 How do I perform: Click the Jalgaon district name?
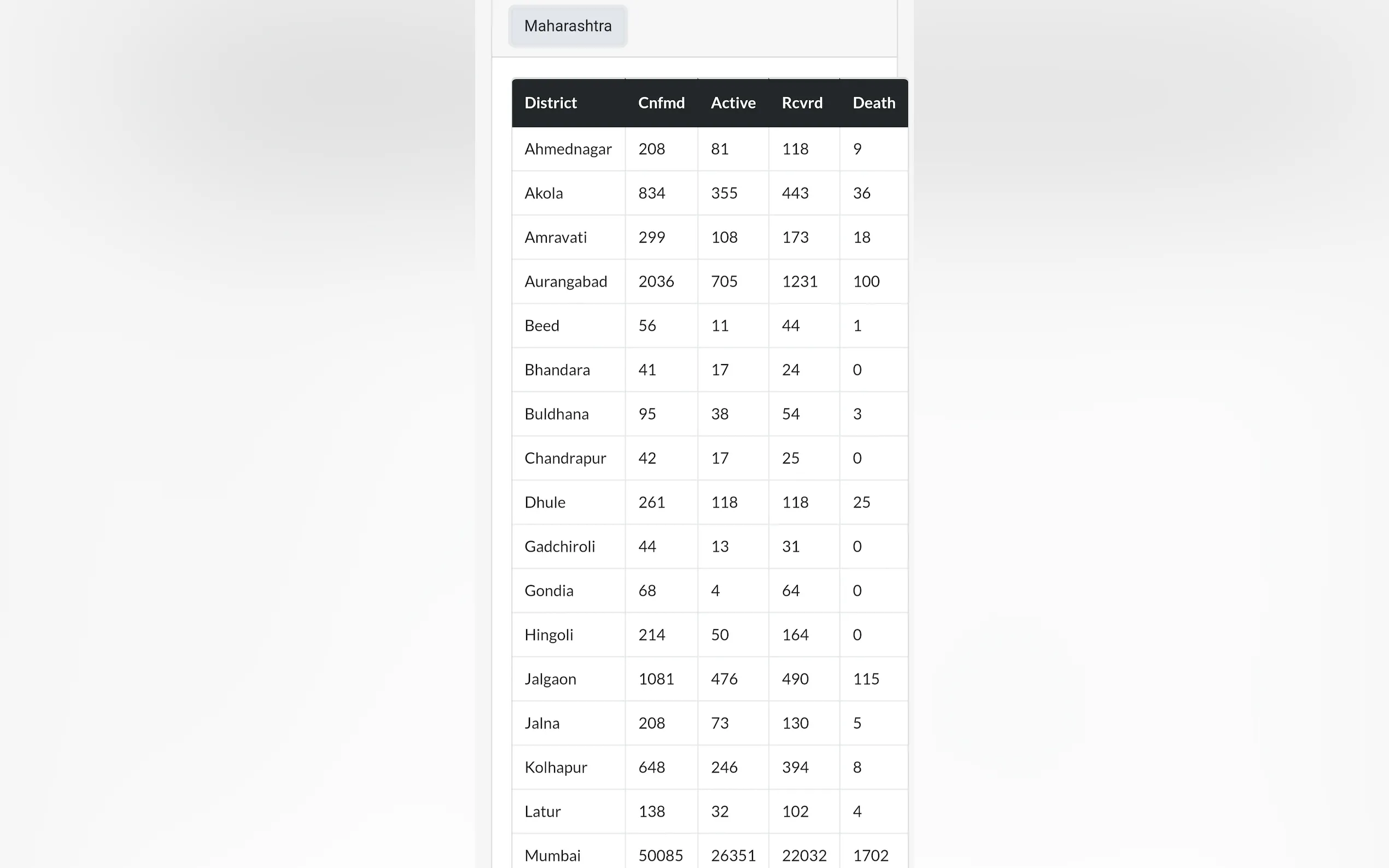coord(550,679)
